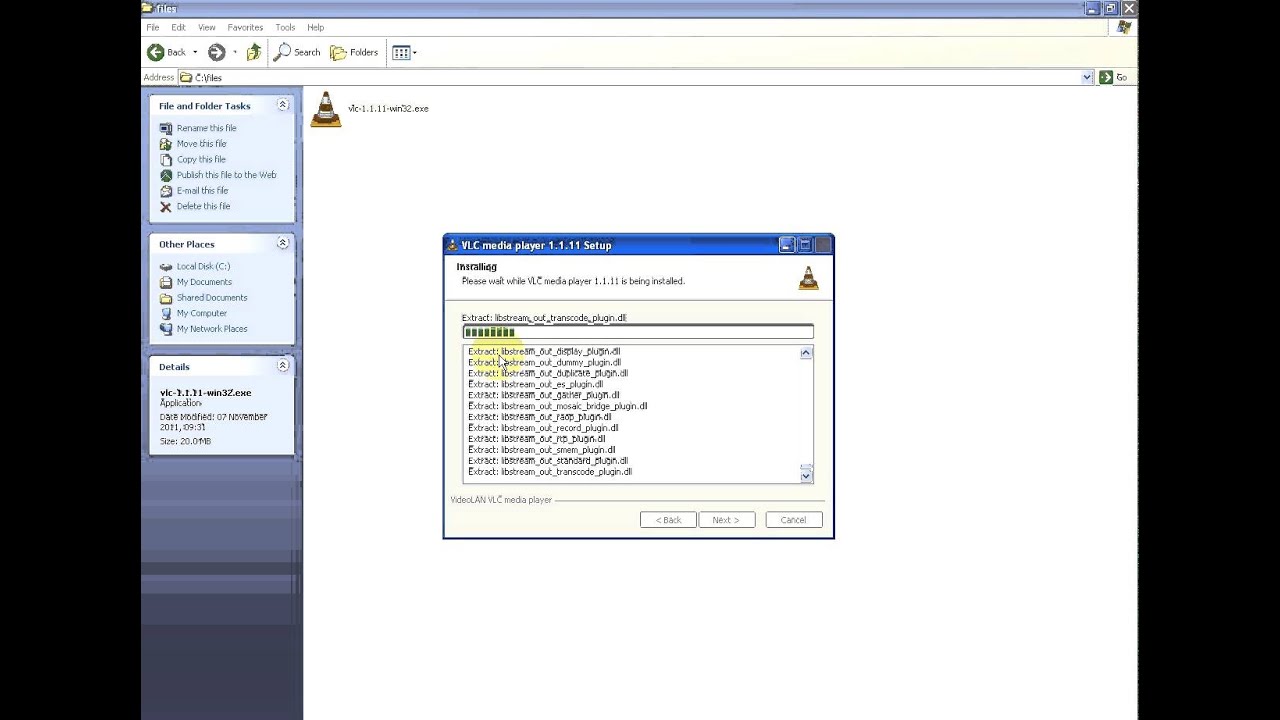Click the Back arrow icon in Explorer toolbar
Viewport: 1280px width, 720px height.
click(155, 52)
